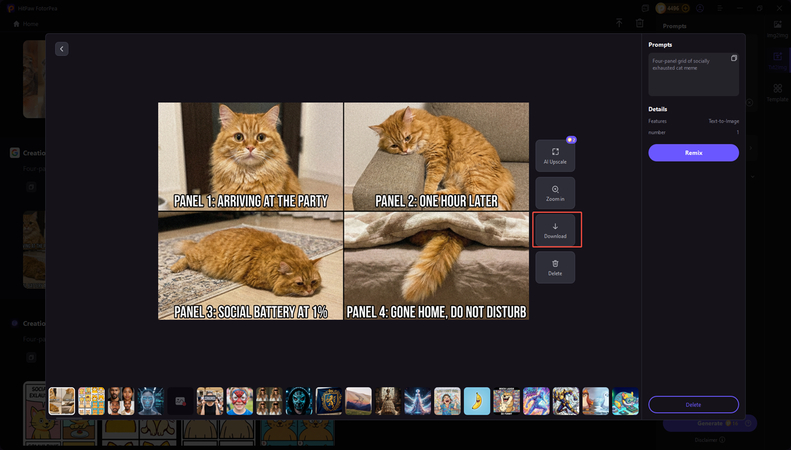The height and width of the screenshot is (450, 791).
Task: Click the Remix button
Action: [x=693, y=153]
